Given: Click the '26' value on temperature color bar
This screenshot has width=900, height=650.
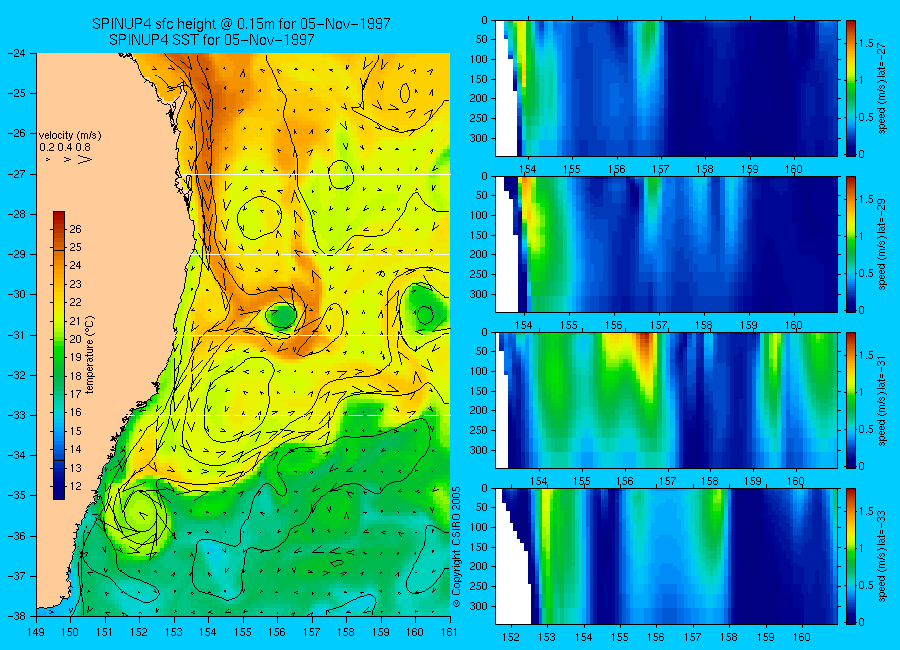Looking at the screenshot, I should pyautogui.click(x=75, y=229).
